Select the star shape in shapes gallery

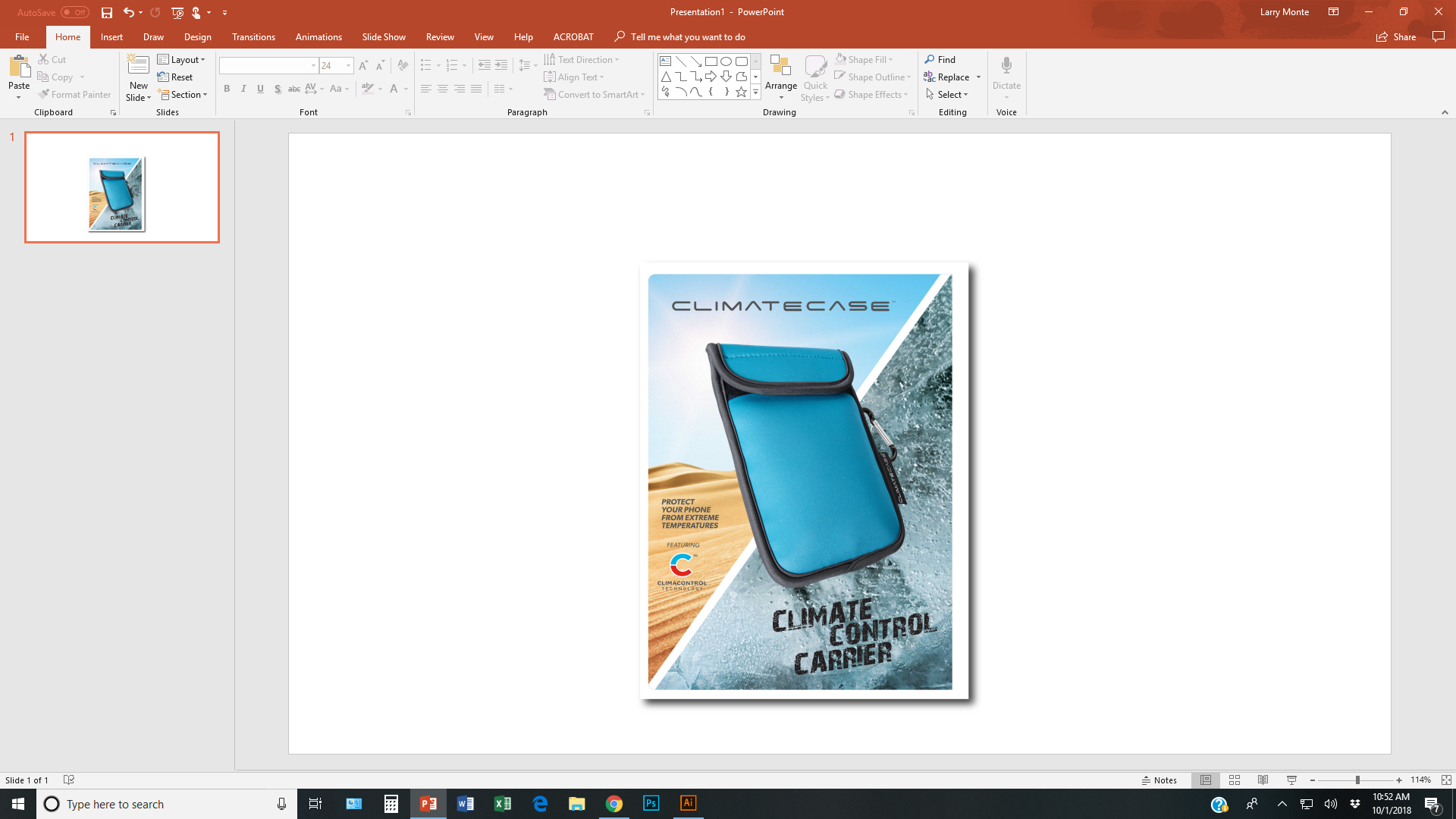coord(741,92)
